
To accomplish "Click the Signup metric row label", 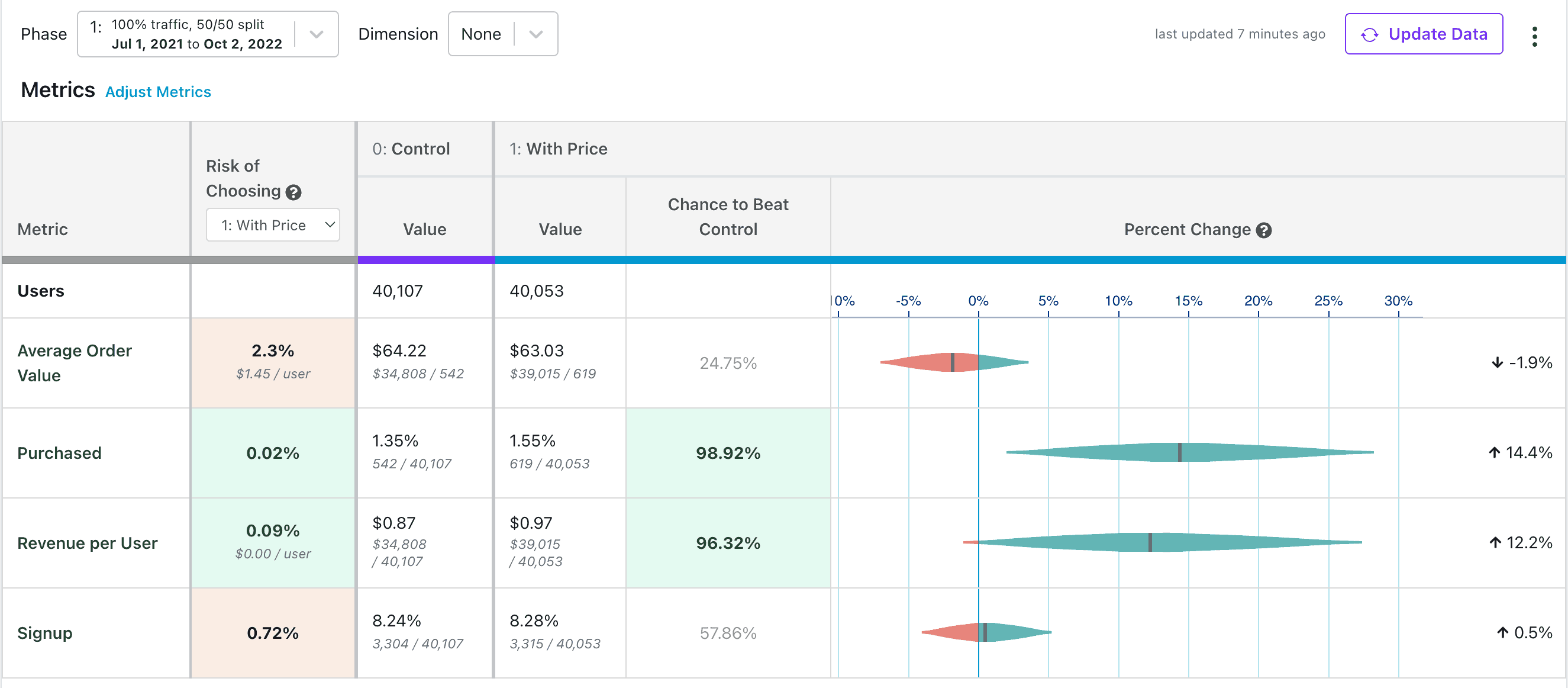I will (x=44, y=633).
